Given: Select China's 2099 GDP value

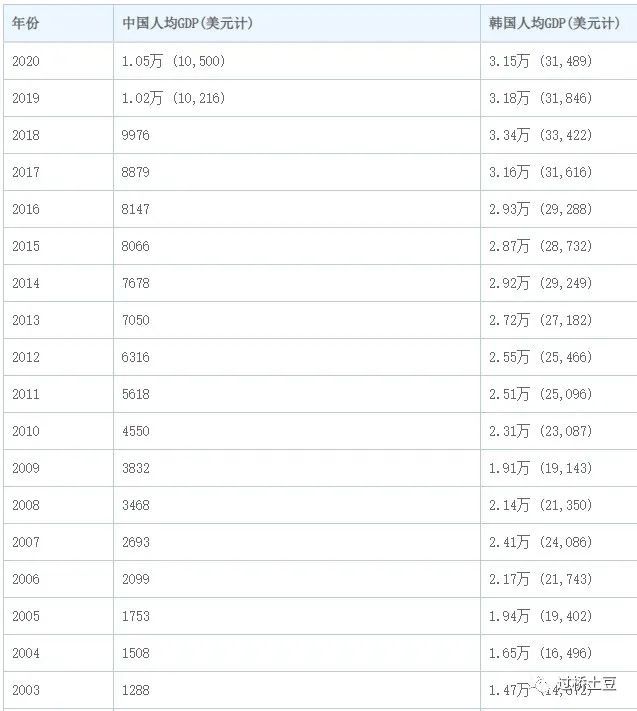Looking at the screenshot, I should click(135, 579).
